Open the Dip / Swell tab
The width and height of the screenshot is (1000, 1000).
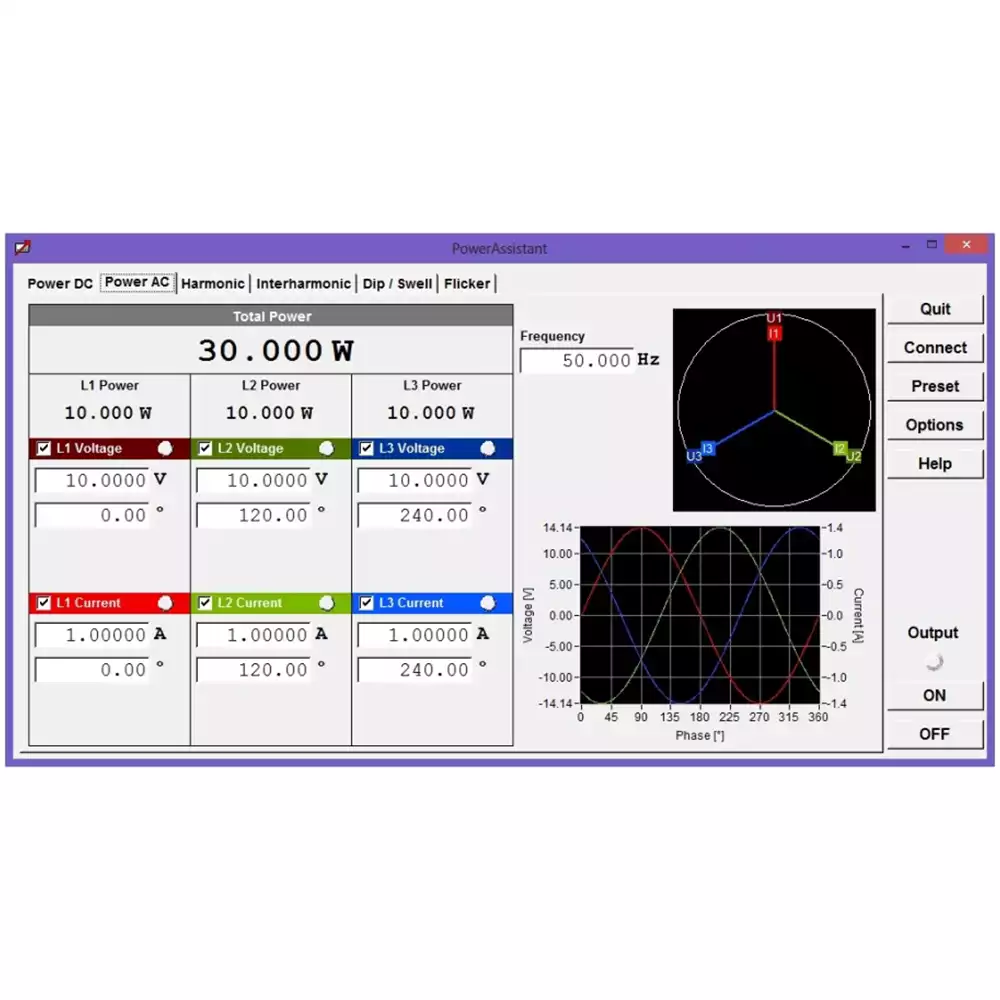(x=397, y=284)
